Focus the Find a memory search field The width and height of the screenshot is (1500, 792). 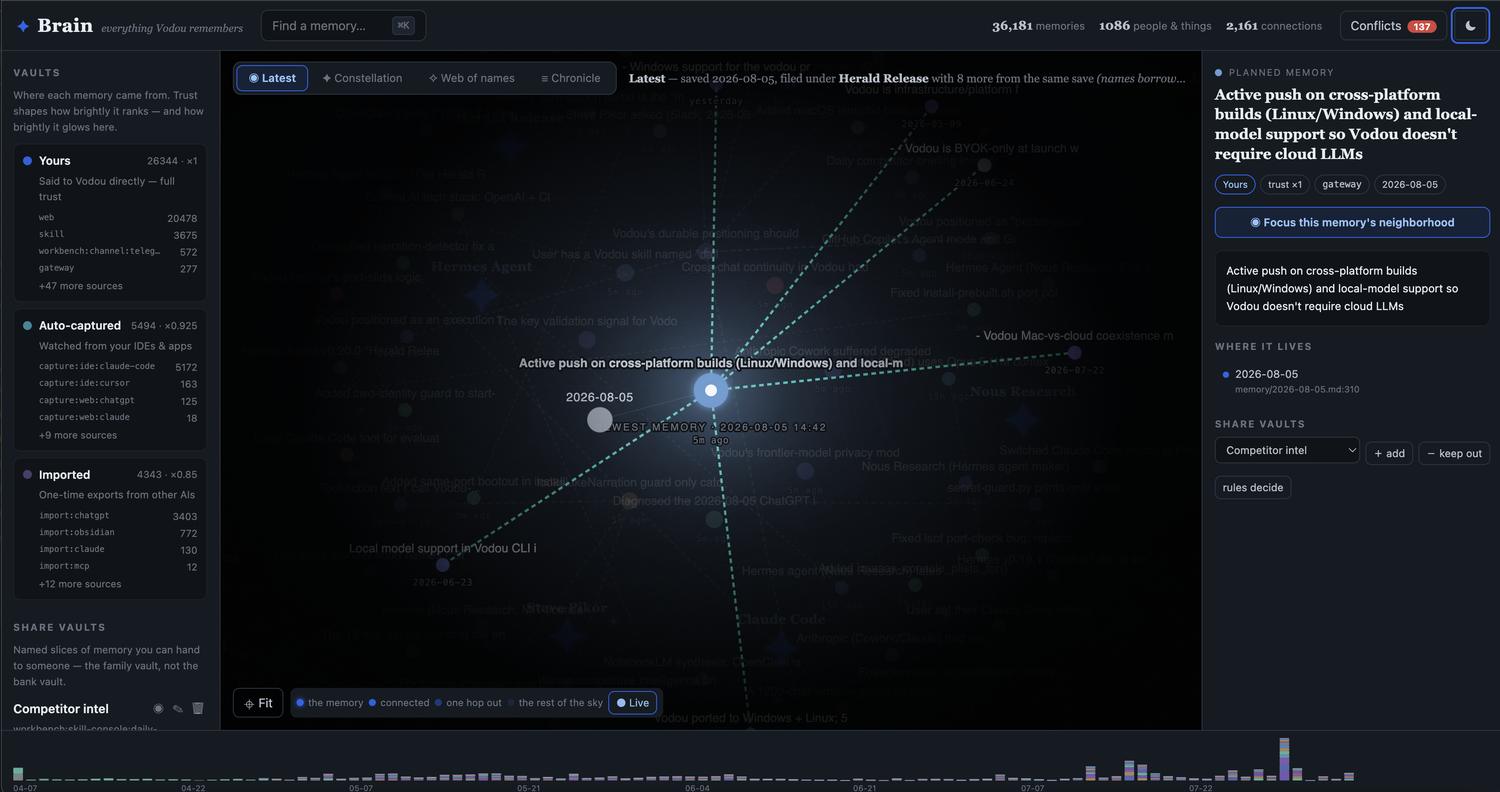pyautogui.click(x=343, y=26)
